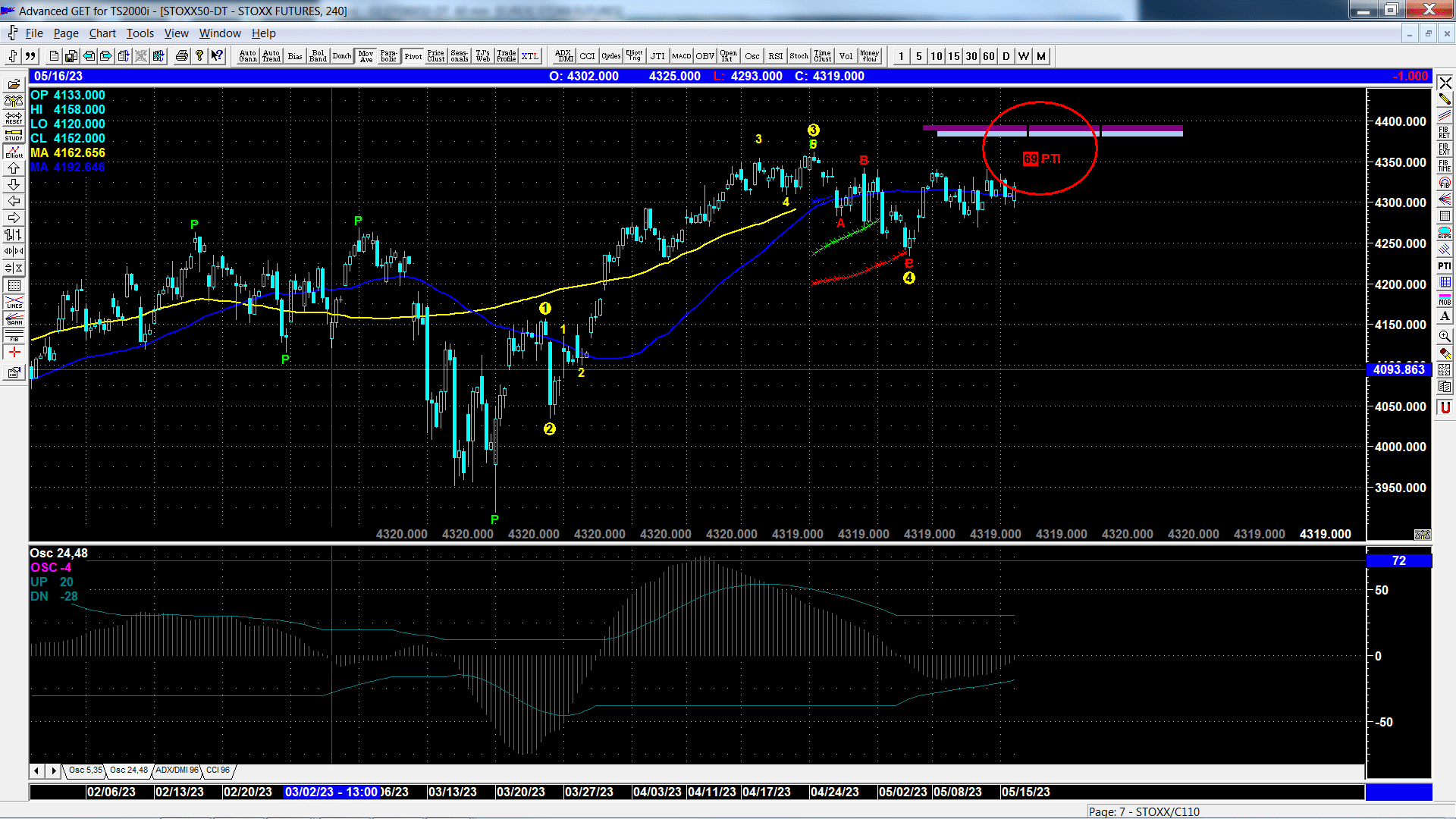Click the up arrow in left sidebar
Viewport: 1456px width, 819px height.
click(x=14, y=168)
